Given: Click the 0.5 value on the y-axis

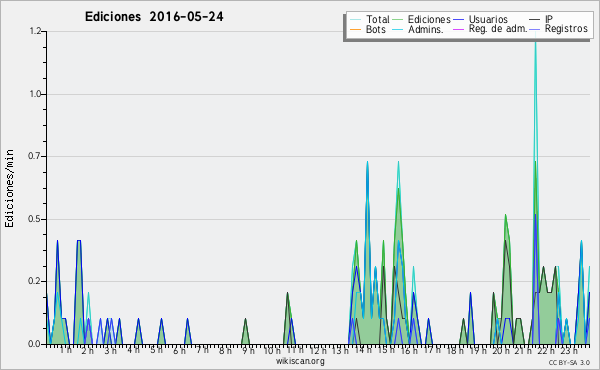Looking at the screenshot, I should tap(35, 219).
